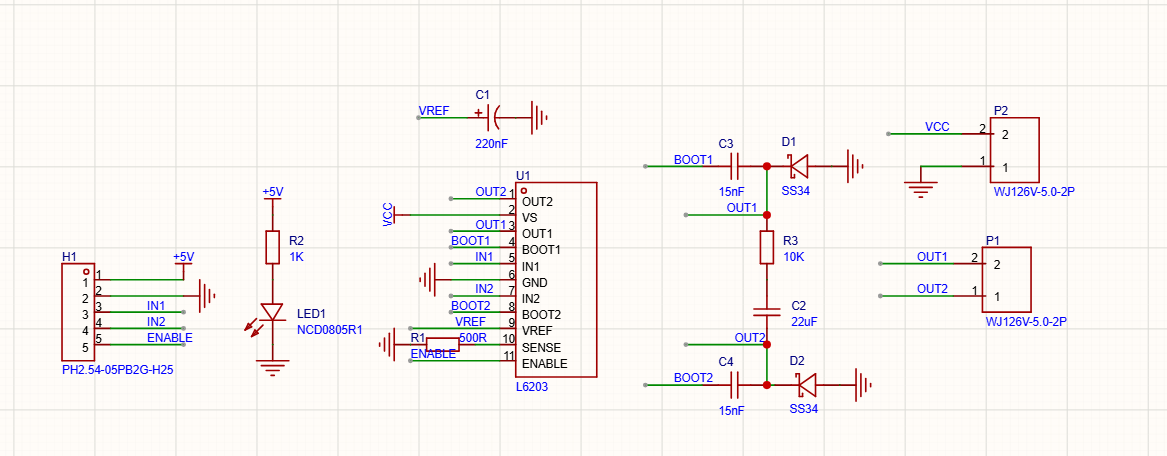This screenshot has height=456, width=1167.
Task: Select connector P1 body
Action: point(1006,279)
